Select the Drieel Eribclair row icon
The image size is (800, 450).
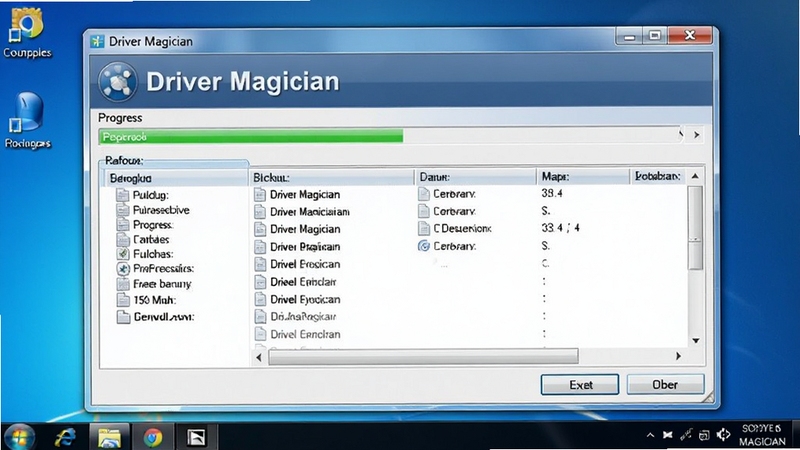point(260,282)
